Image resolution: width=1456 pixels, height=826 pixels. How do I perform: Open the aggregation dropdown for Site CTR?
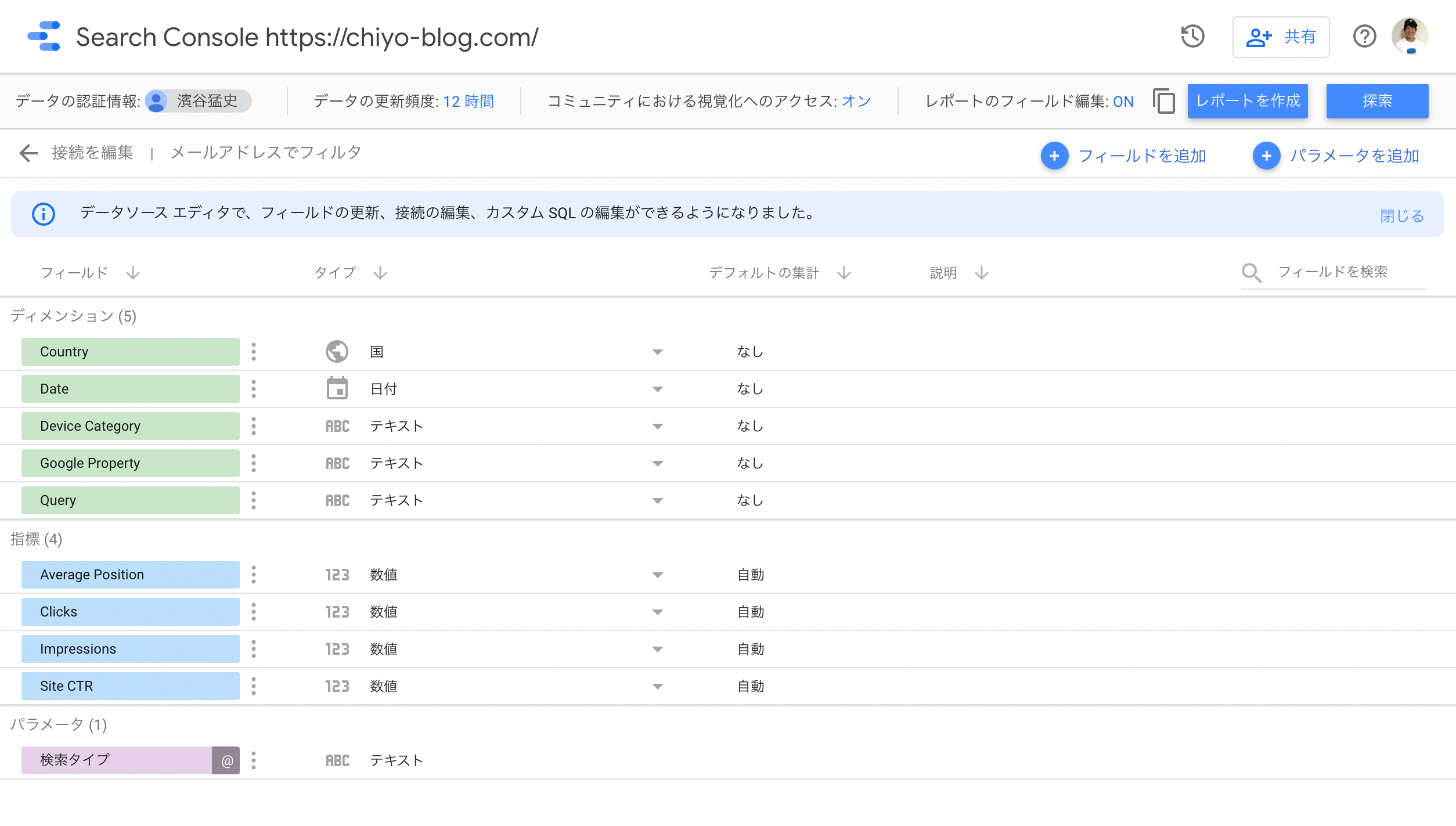point(657,686)
